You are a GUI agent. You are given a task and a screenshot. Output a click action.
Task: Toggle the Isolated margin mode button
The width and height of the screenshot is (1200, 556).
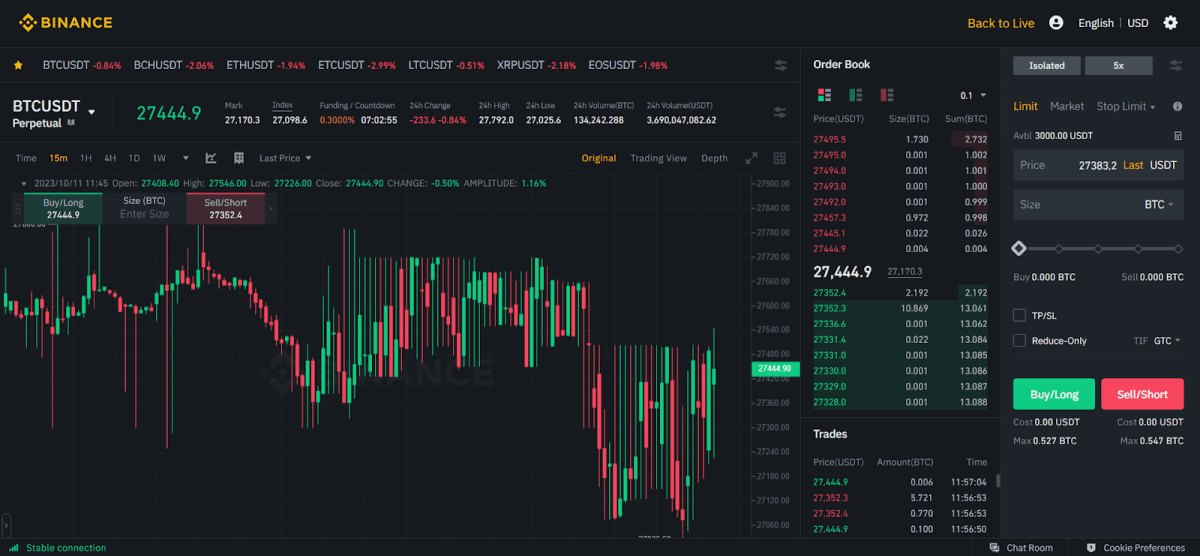1046,65
